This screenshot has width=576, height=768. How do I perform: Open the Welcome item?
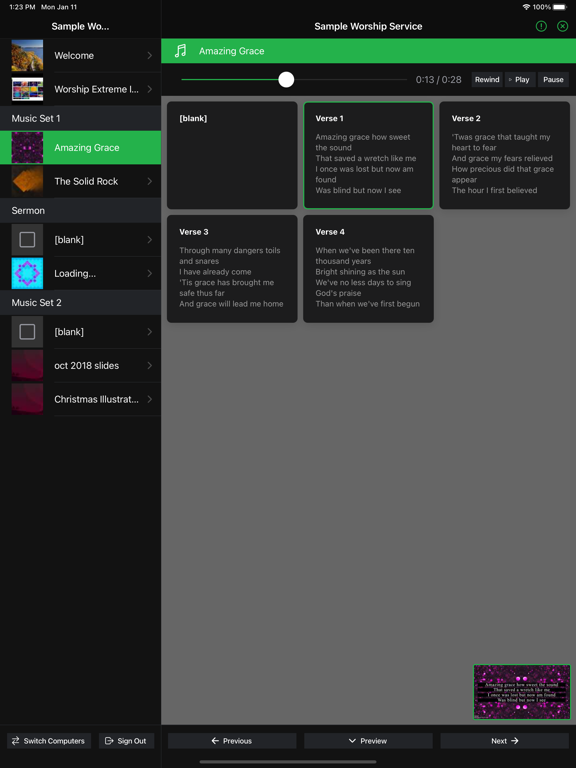(80, 55)
